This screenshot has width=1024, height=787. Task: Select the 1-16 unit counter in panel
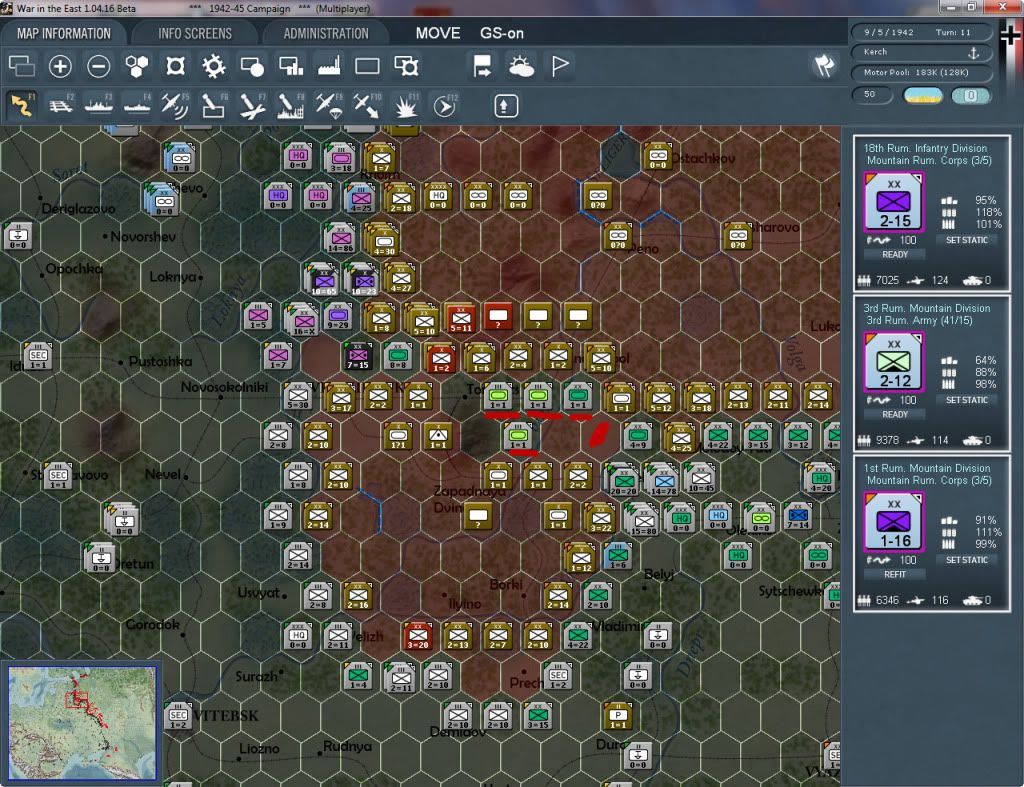point(894,522)
